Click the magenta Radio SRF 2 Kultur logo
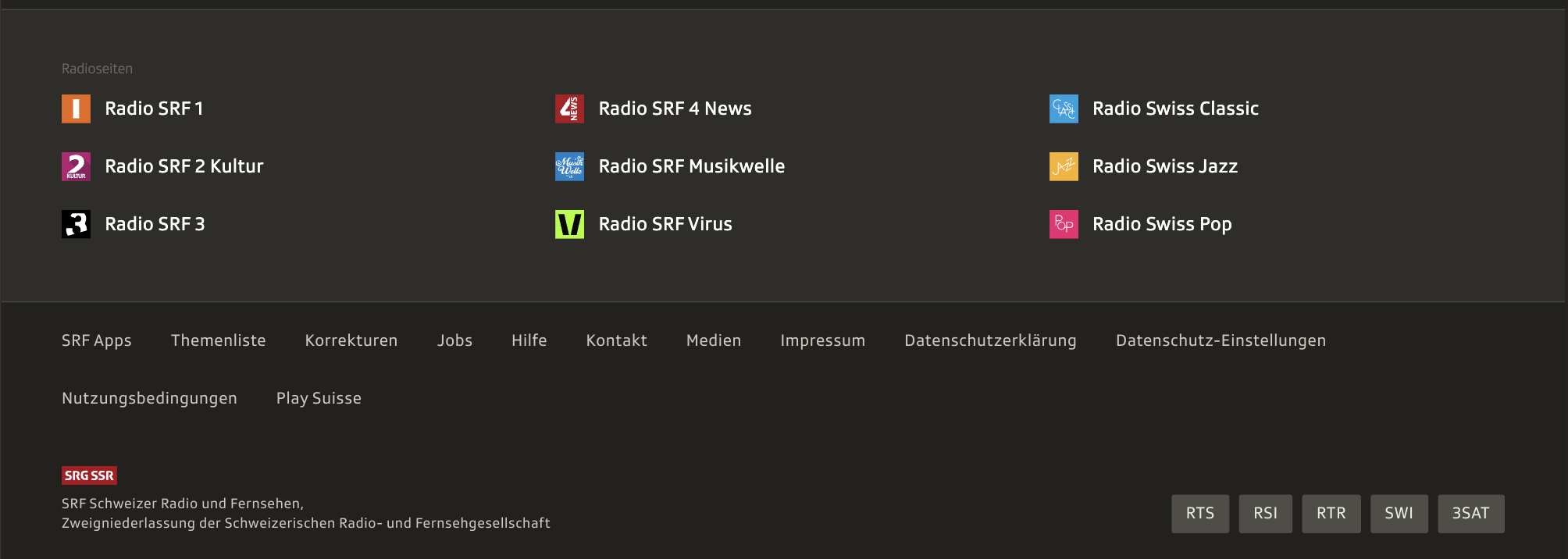 76,166
